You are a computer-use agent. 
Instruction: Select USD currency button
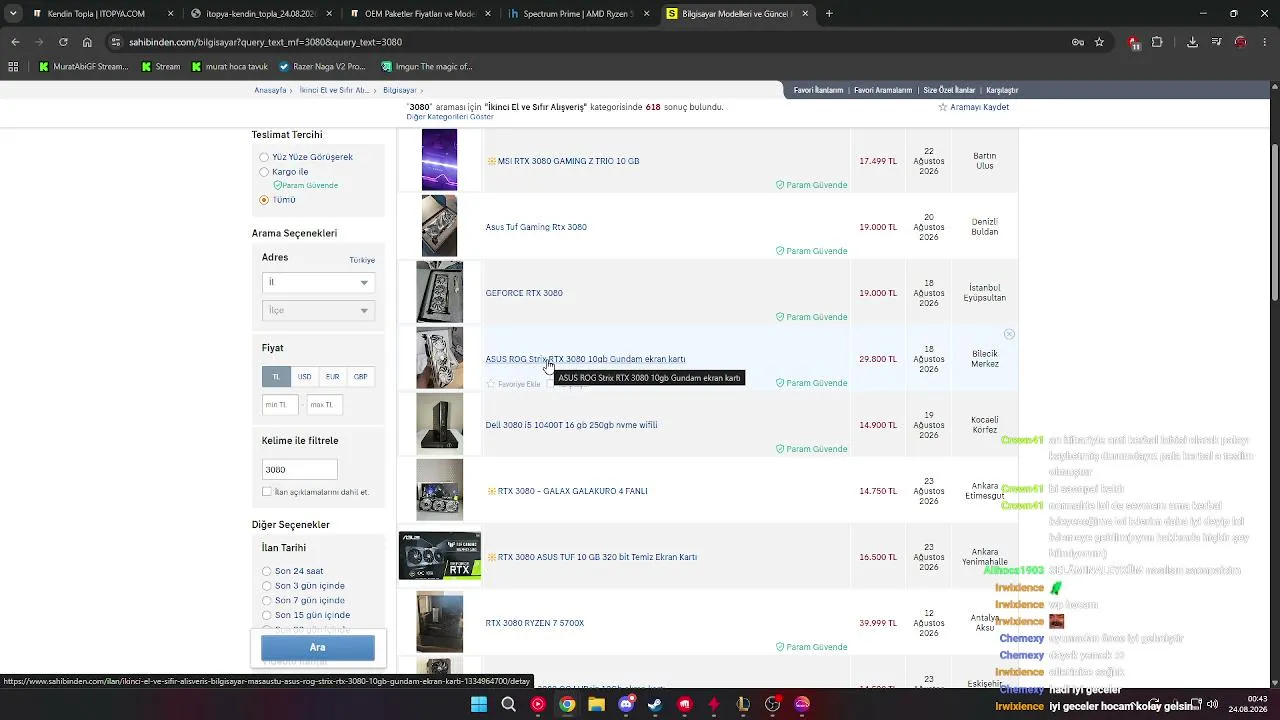(x=304, y=377)
